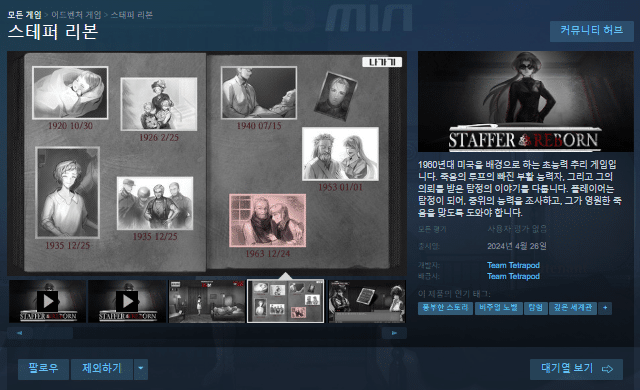Click the 모든 게임 breadcrumb link

[24, 15]
